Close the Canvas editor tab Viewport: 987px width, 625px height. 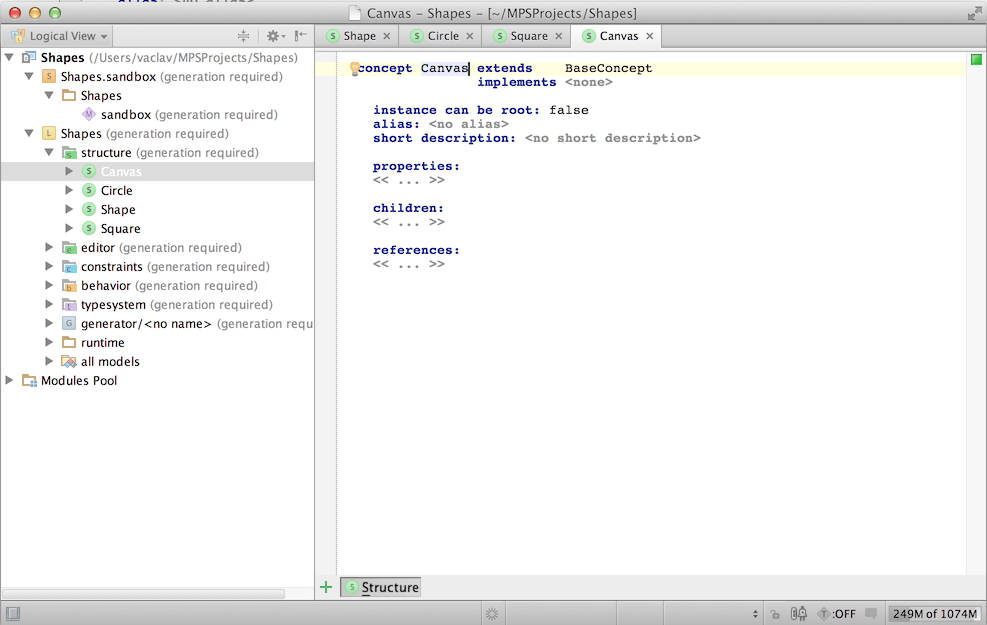649,36
